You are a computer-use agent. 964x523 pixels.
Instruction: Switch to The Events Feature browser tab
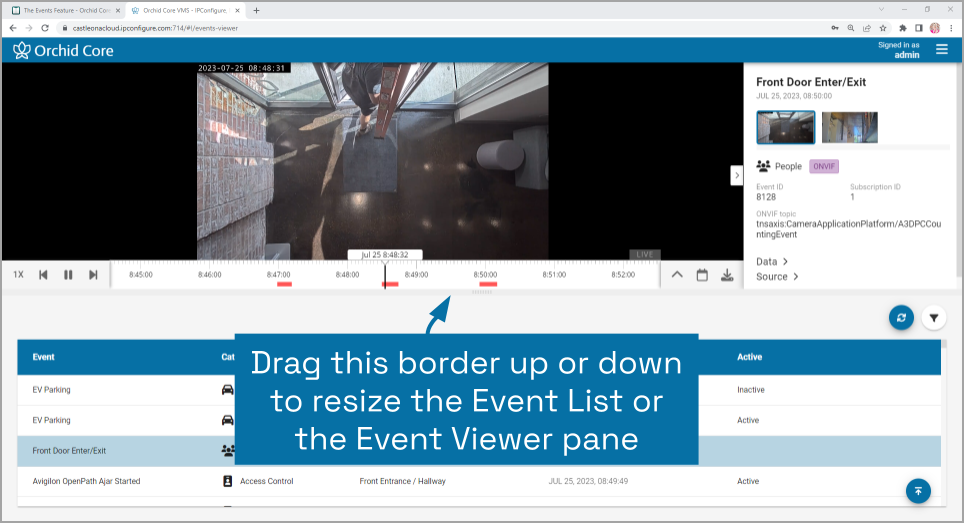[65, 10]
